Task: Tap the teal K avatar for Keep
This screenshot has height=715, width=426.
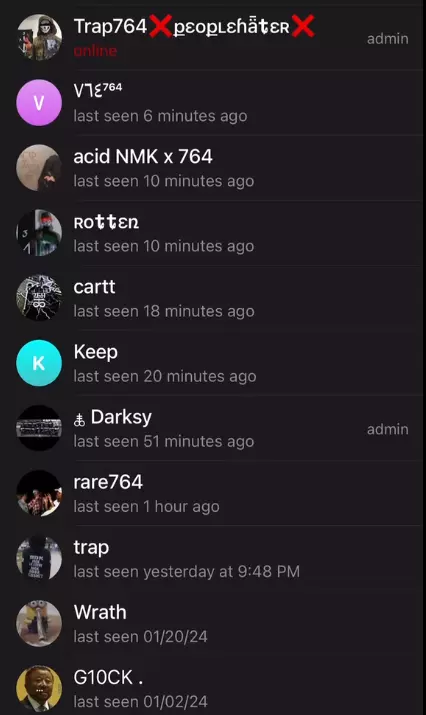Action: click(x=39, y=363)
